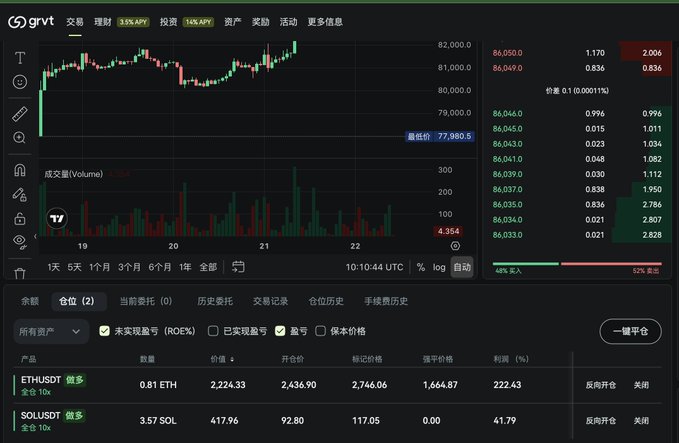Click 反向开仓 for ETHUSDT position
The image size is (679, 443).
(601, 385)
